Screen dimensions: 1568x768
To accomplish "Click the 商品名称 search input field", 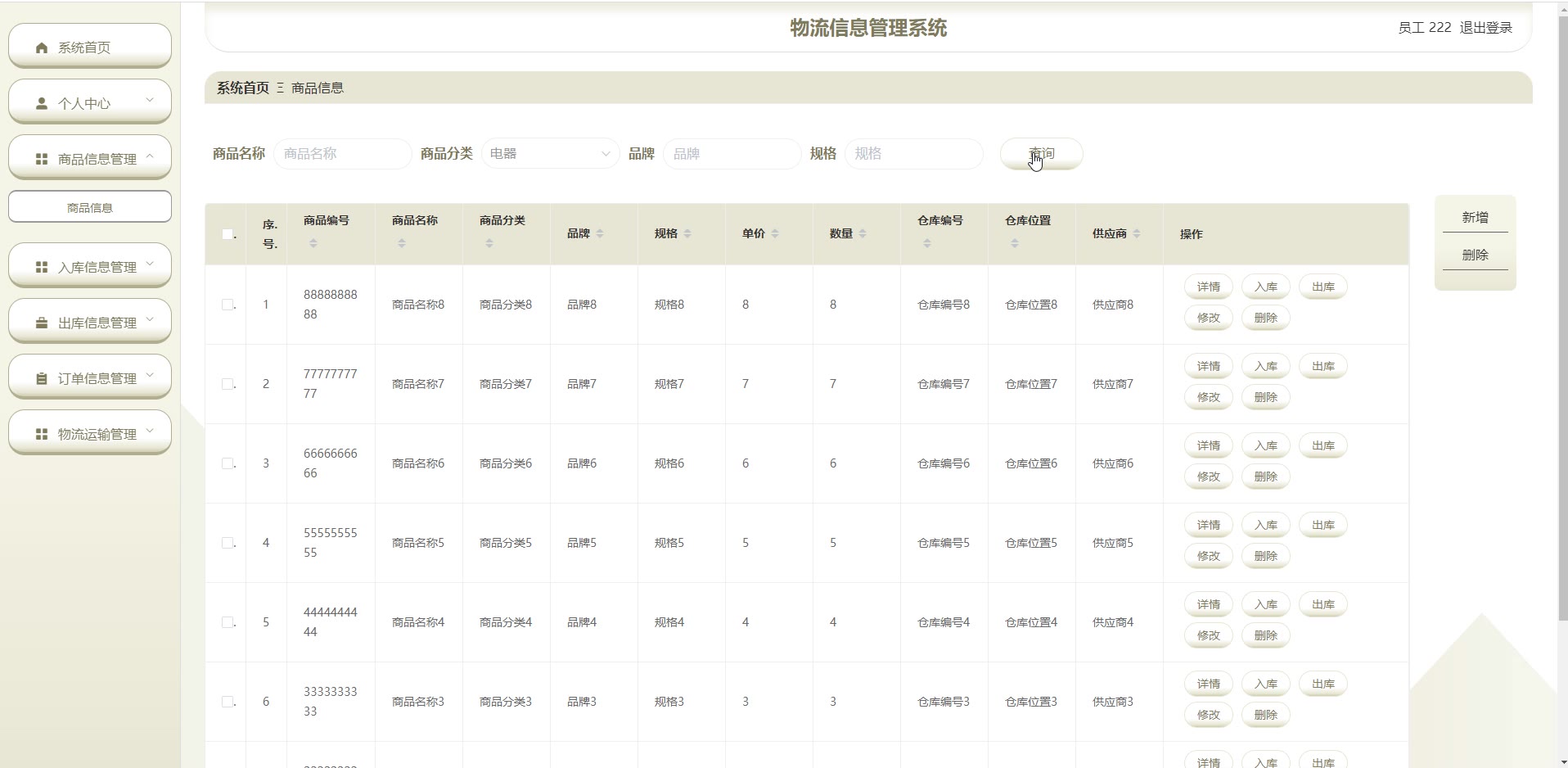I will [x=342, y=154].
